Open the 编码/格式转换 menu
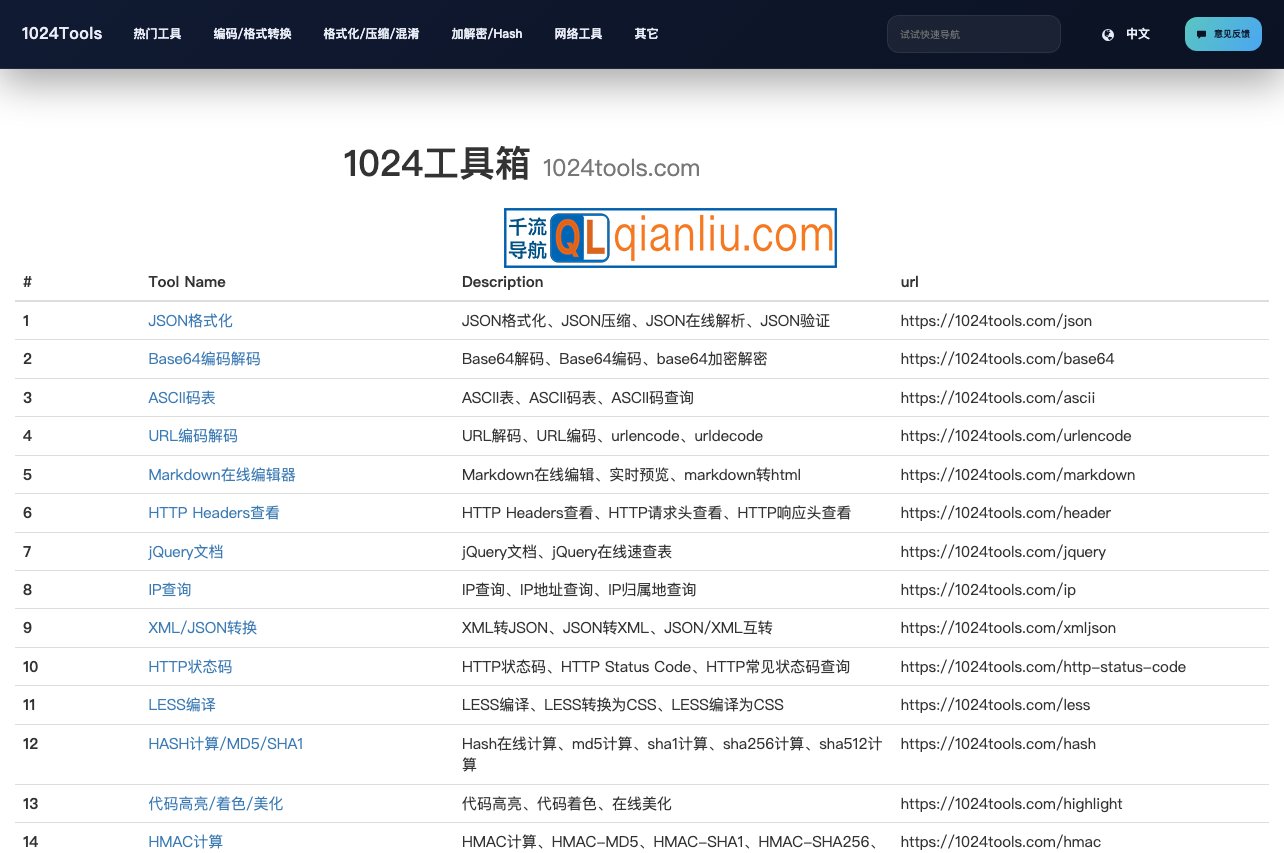The height and width of the screenshot is (853, 1284). [x=250, y=33]
